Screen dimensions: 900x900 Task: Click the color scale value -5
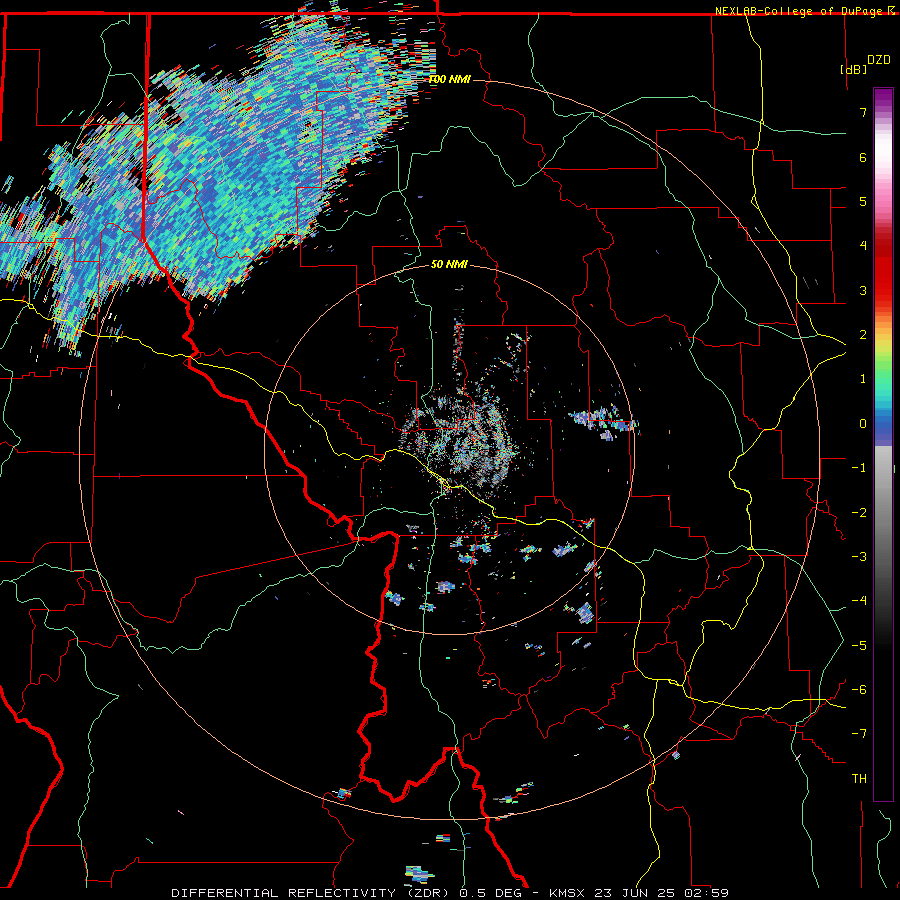tap(859, 646)
